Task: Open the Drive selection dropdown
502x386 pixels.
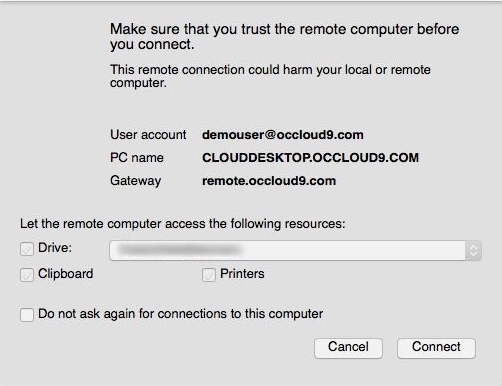Action: (295, 250)
